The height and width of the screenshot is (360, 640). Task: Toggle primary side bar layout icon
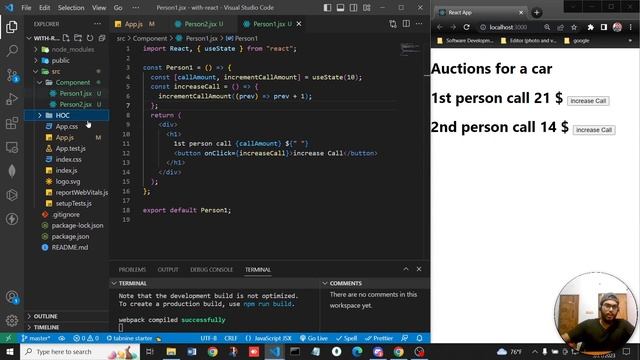(327, 7)
